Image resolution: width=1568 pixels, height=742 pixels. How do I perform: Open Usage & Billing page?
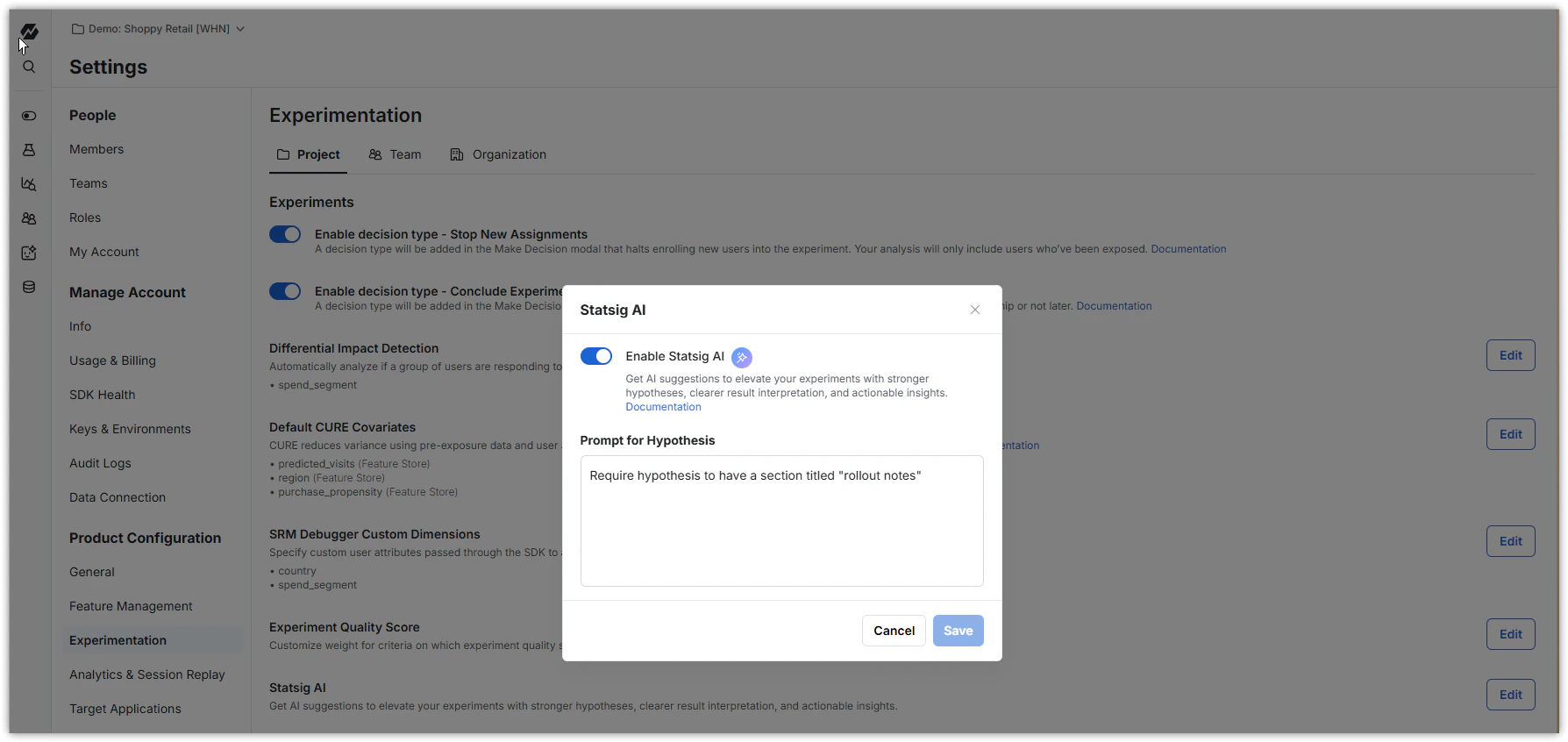coord(112,360)
